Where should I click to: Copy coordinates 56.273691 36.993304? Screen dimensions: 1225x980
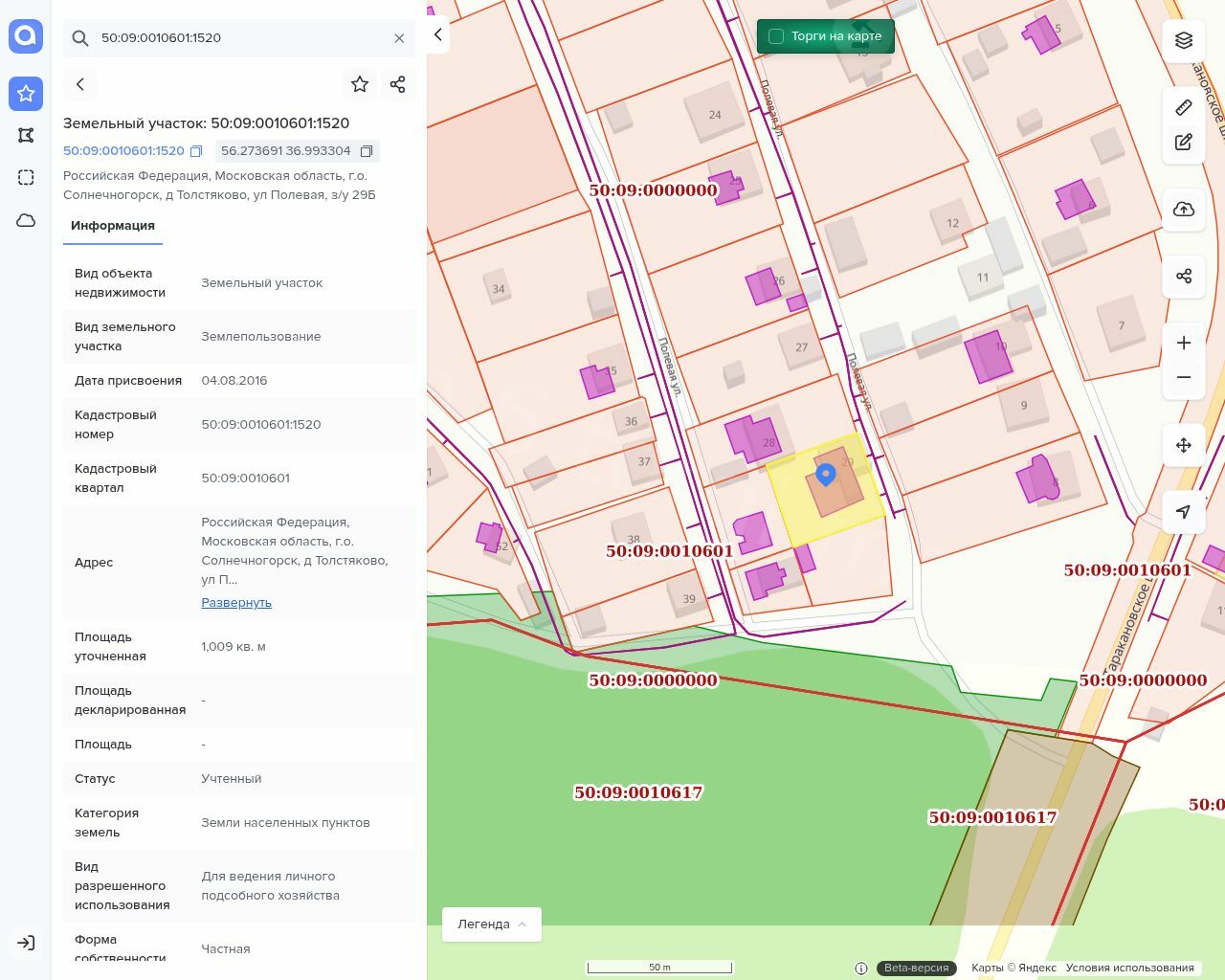pos(367,151)
